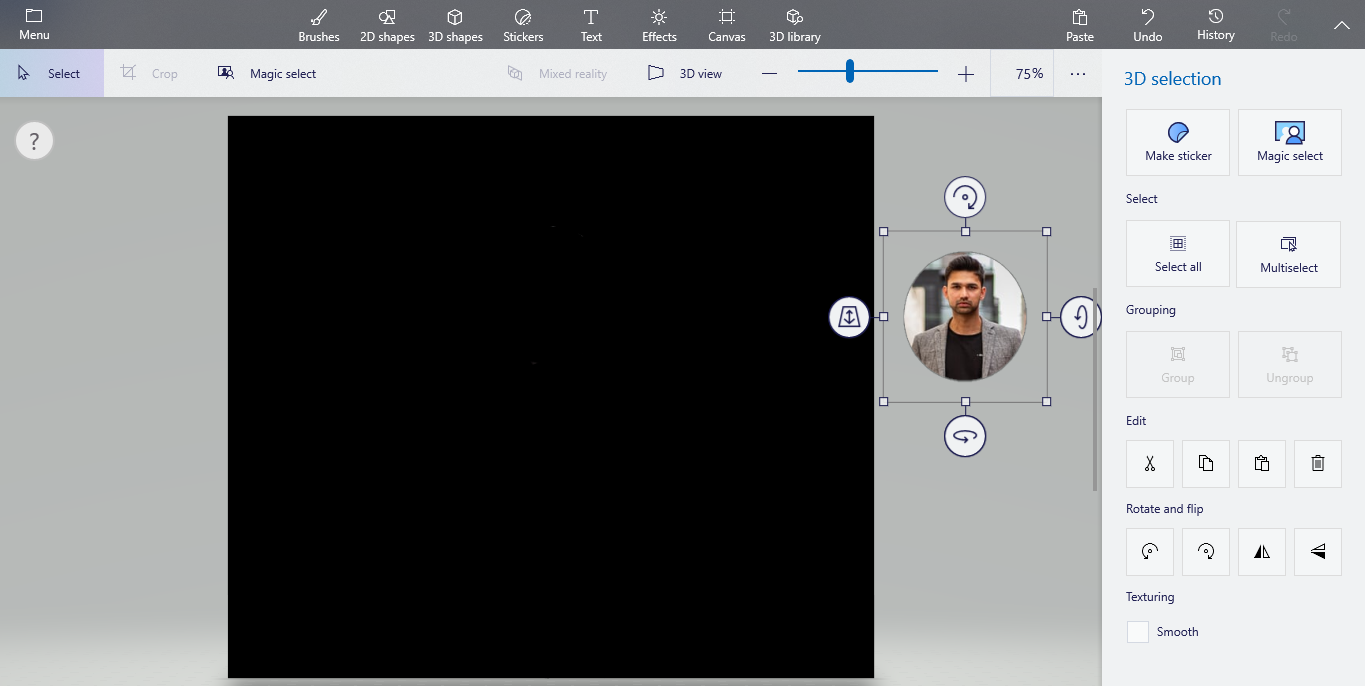The width and height of the screenshot is (1365, 686).
Task: Enable the Smooth texturing checkbox
Action: 1137,631
